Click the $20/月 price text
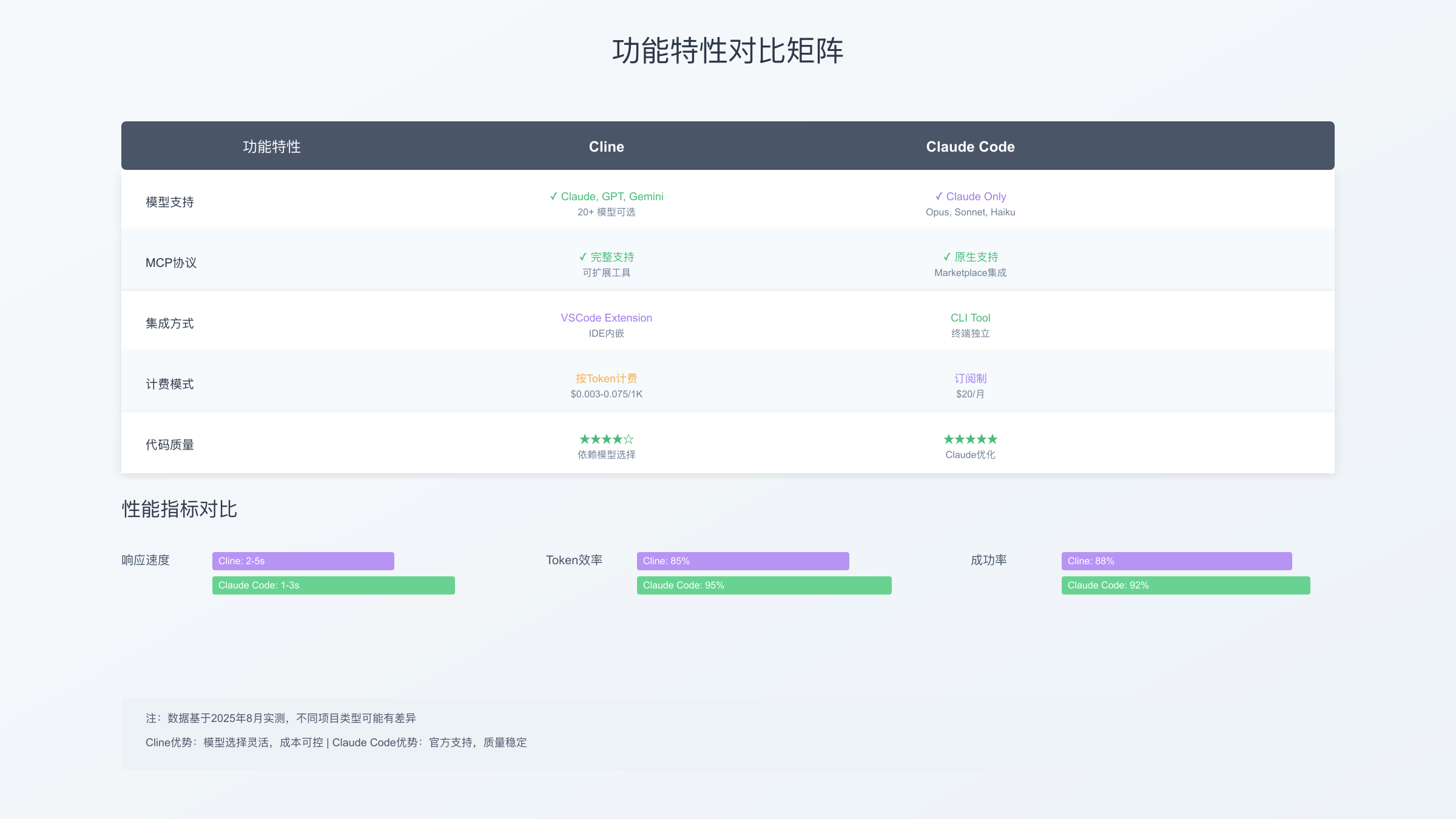 pos(971,394)
